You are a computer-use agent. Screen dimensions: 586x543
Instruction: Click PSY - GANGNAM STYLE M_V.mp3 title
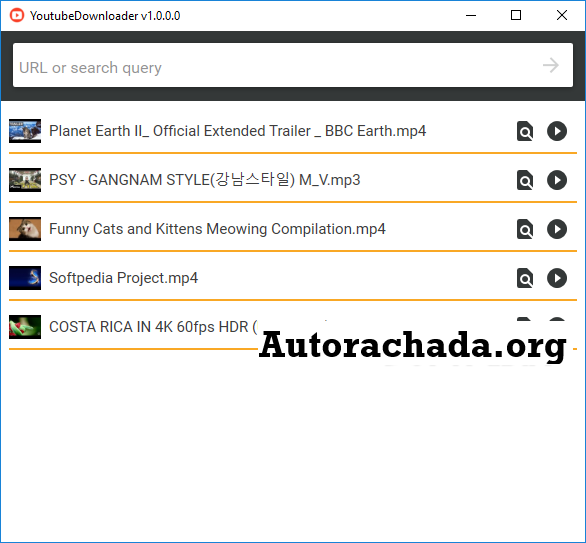[x=204, y=180]
